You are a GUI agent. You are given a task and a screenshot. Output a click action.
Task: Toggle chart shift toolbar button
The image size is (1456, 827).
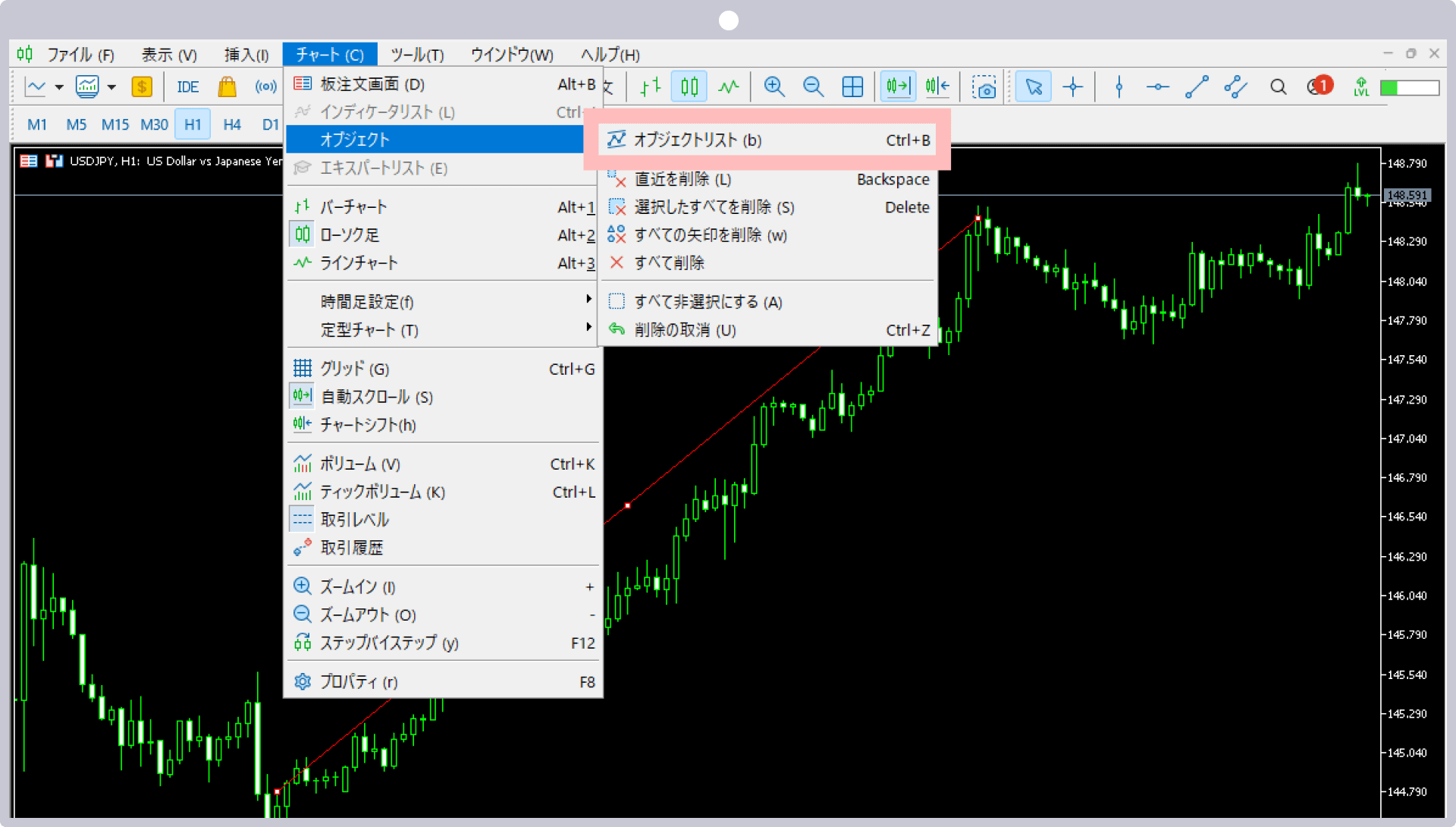pos(937,86)
